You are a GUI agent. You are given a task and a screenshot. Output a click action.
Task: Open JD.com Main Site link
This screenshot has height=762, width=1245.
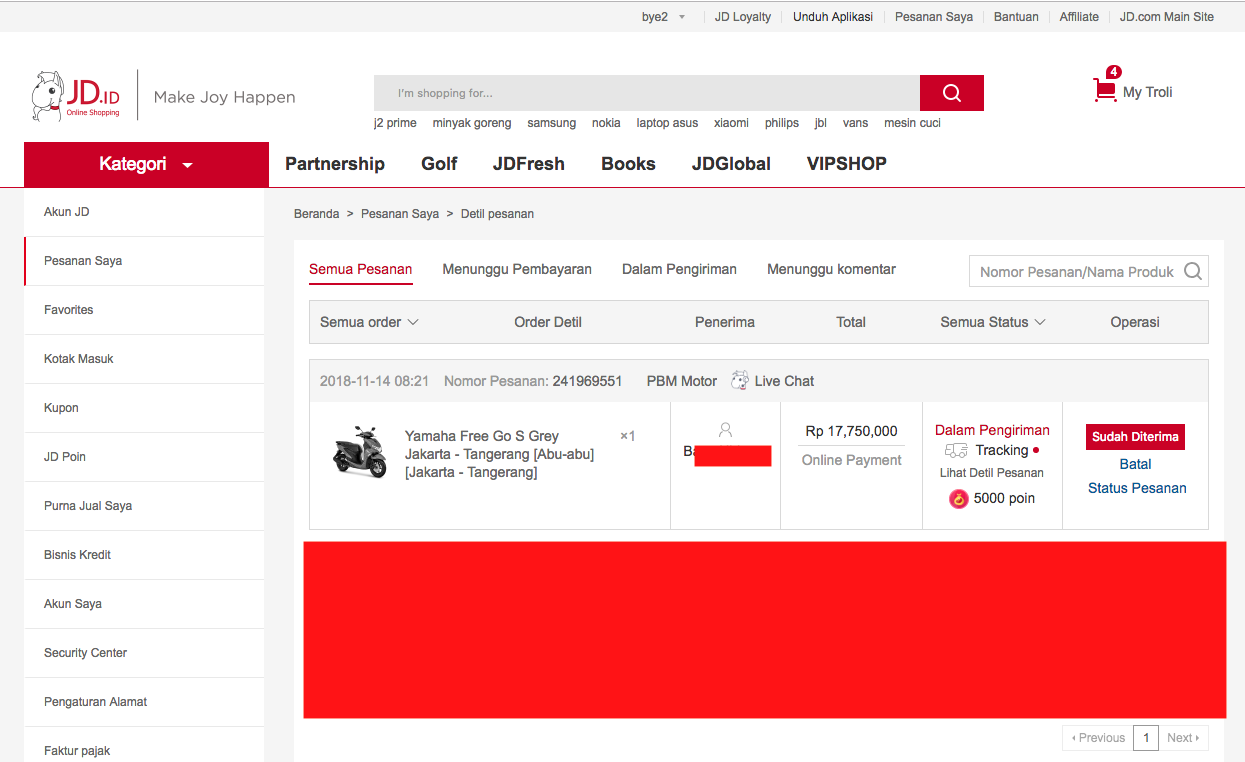pos(1167,17)
